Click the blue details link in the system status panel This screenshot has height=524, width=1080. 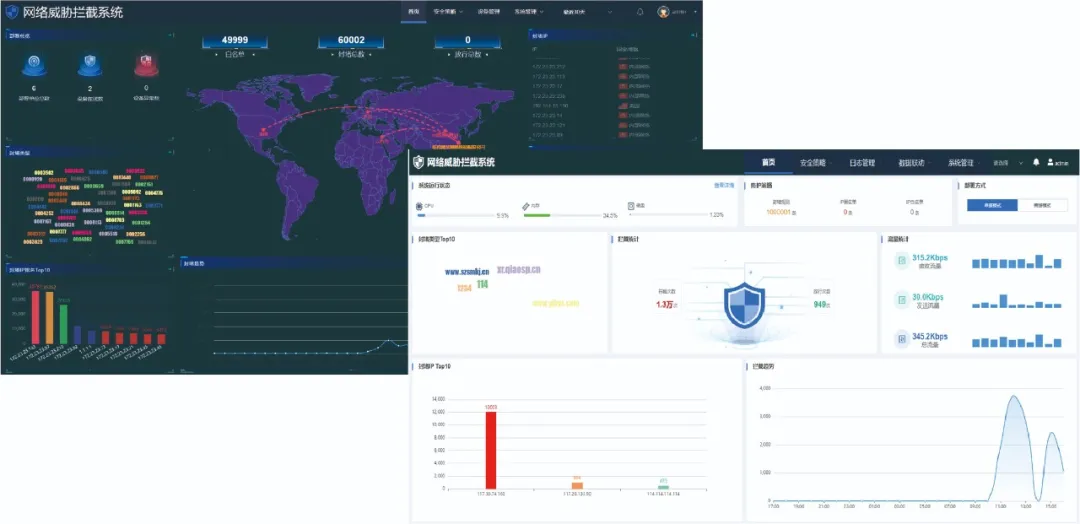tap(724, 185)
